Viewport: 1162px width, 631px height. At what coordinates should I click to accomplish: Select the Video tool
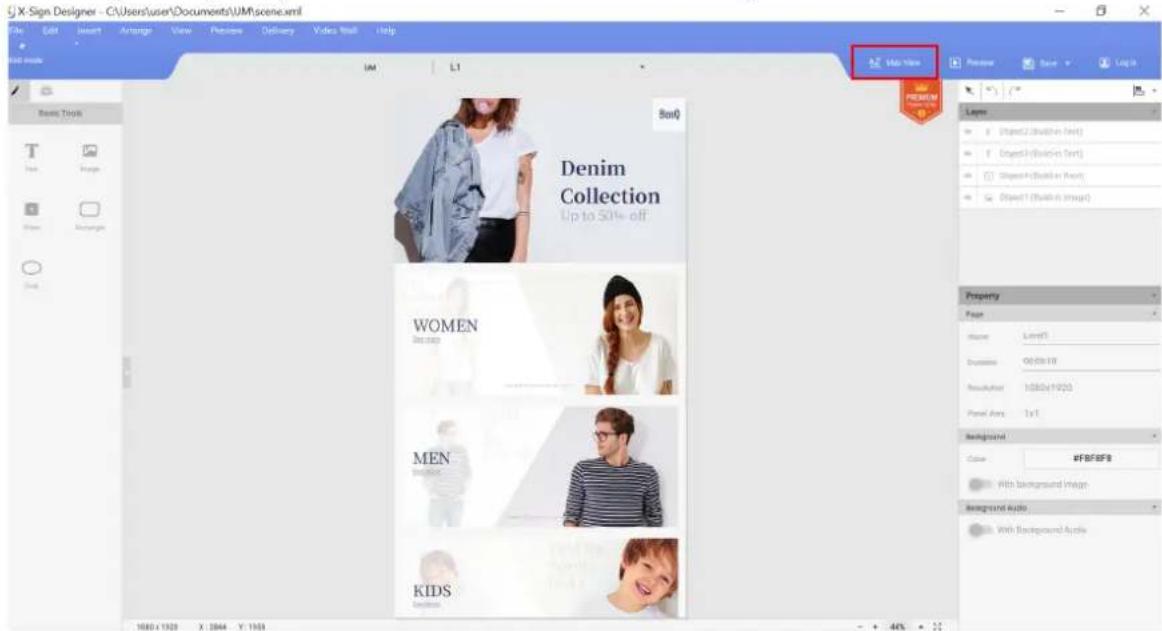point(31,215)
